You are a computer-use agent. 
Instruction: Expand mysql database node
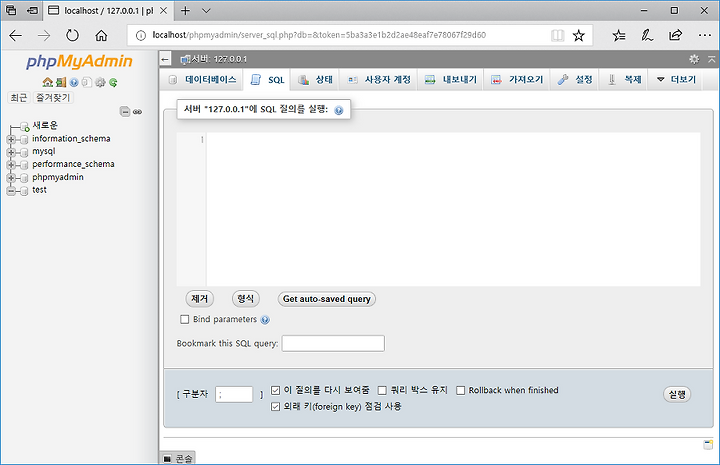tap(11, 152)
